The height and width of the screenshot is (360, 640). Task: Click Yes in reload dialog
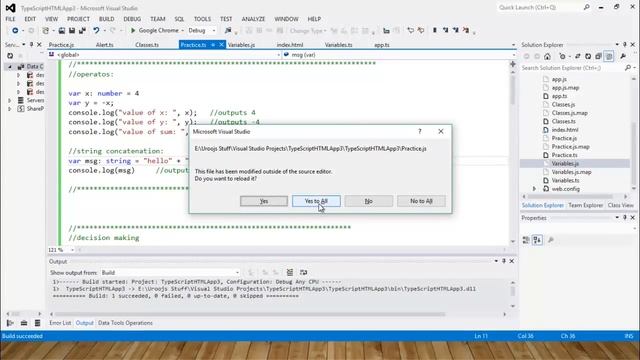click(x=264, y=201)
